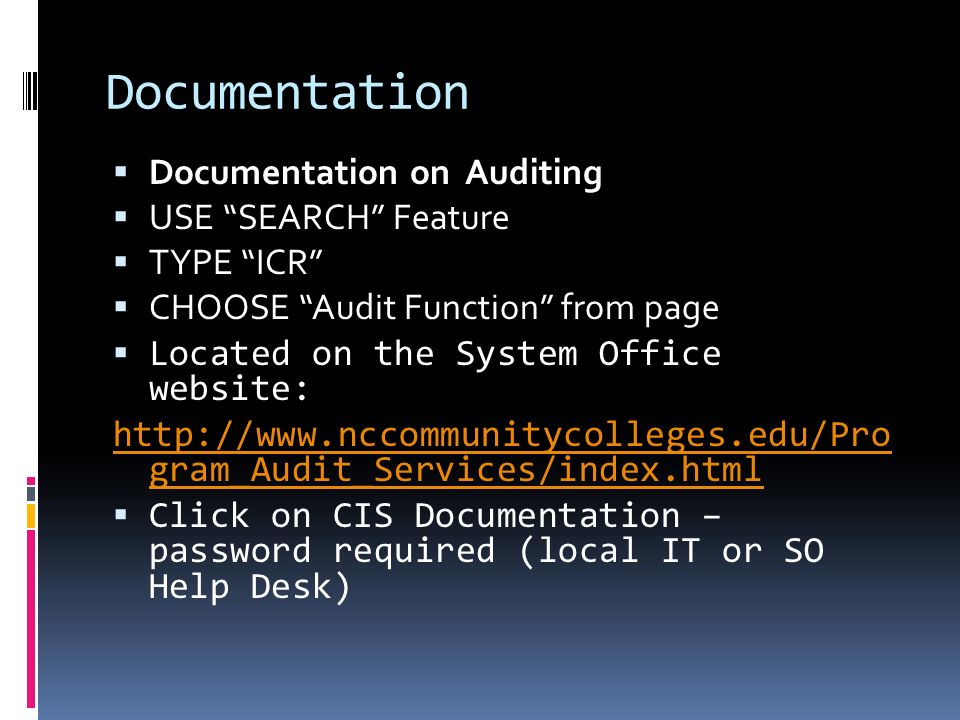
Task: Click the TYPE "ICR" text
Action: click(236, 263)
